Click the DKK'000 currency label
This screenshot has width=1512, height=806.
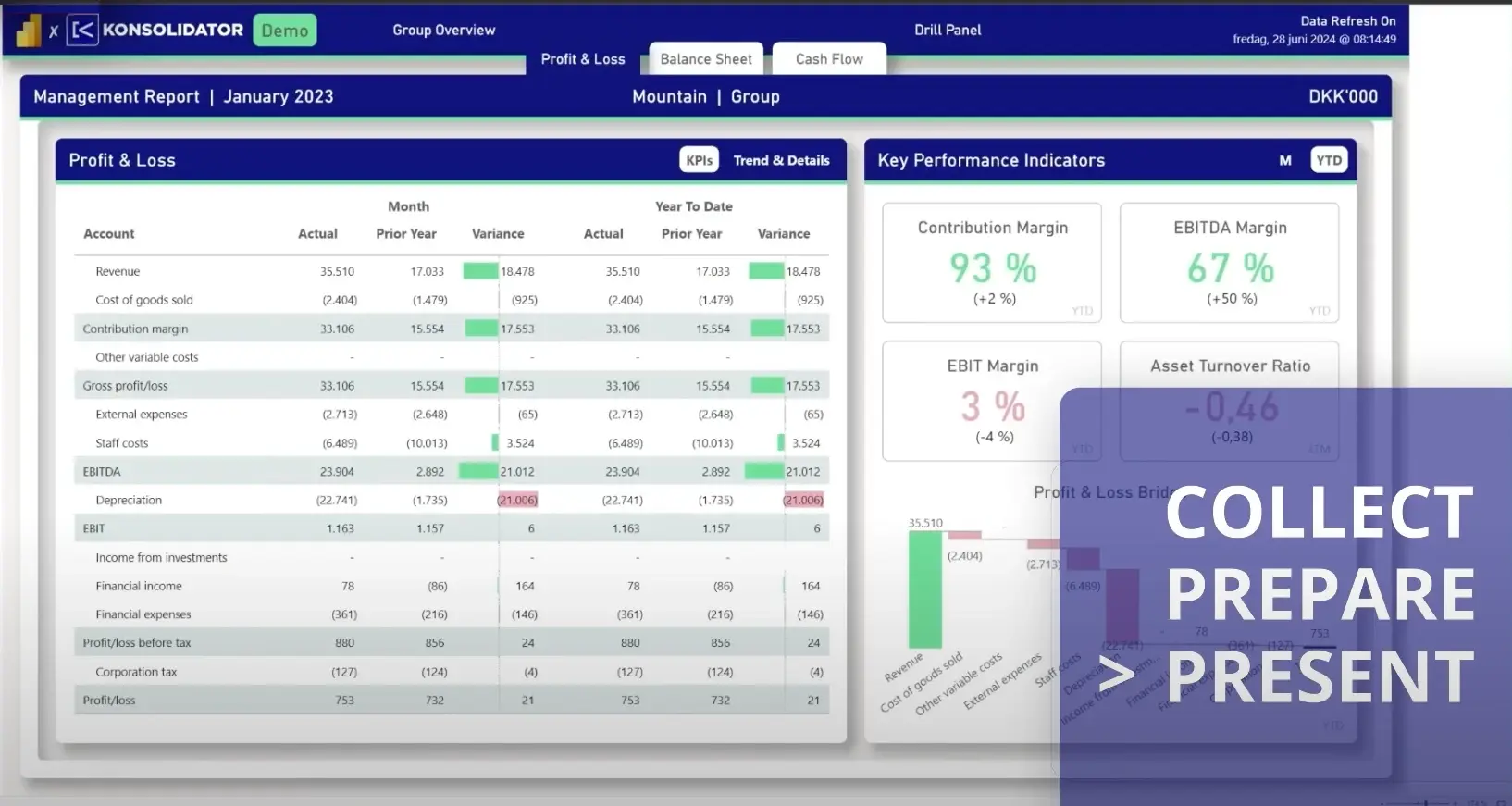pos(1343,96)
